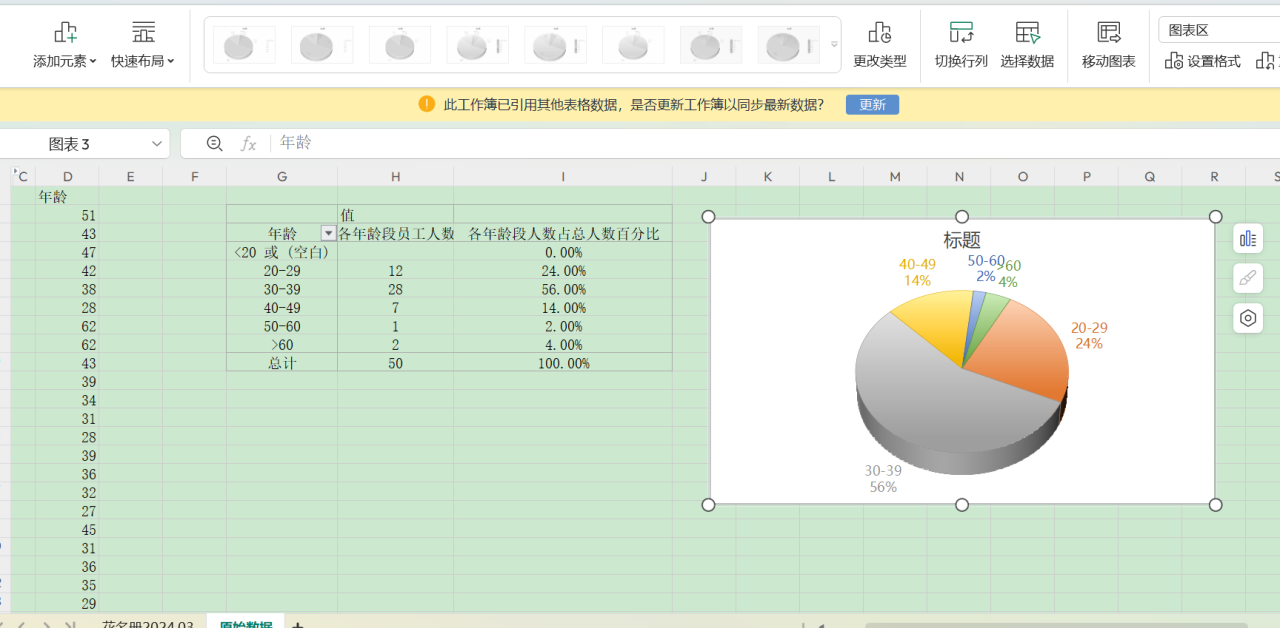Switch to the 花名册2024.03 sheet tab
The height and width of the screenshot is (628, 1280).
(x=148, y=624)
